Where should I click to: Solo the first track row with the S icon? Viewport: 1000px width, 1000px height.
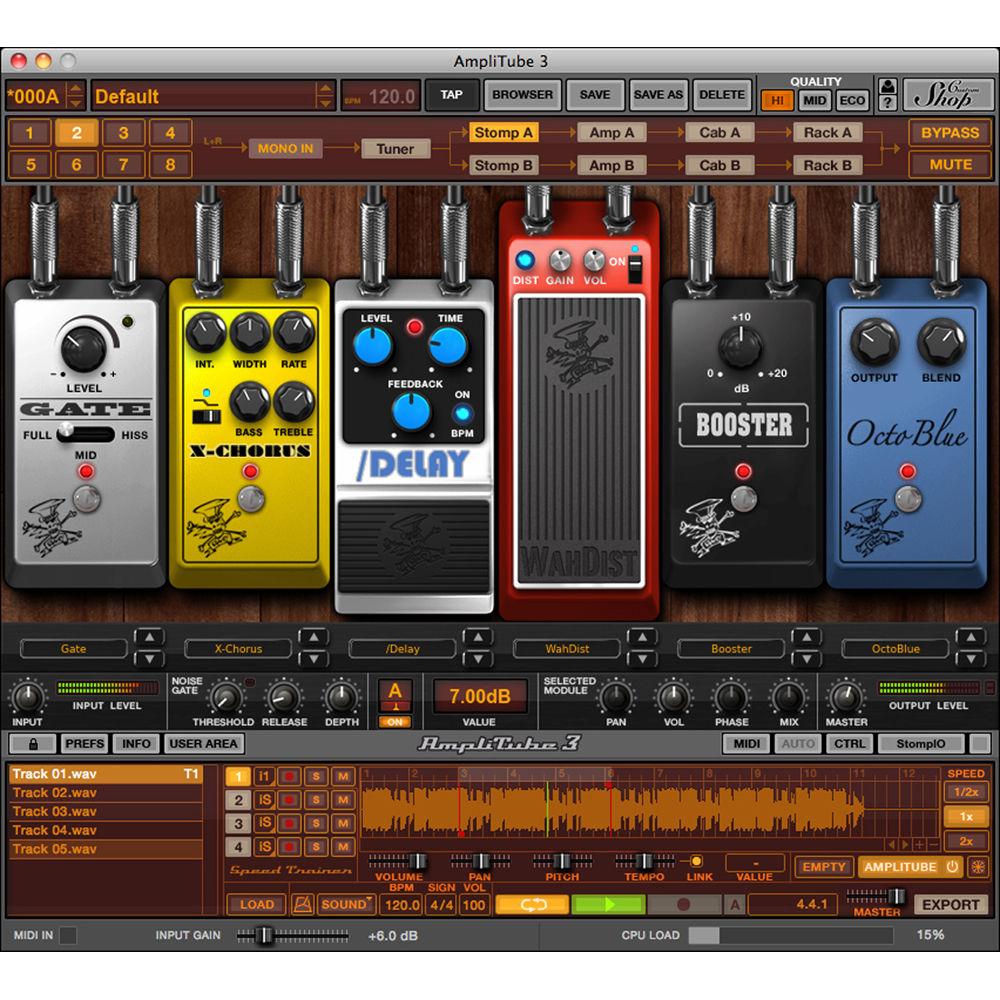coord(317,777)
